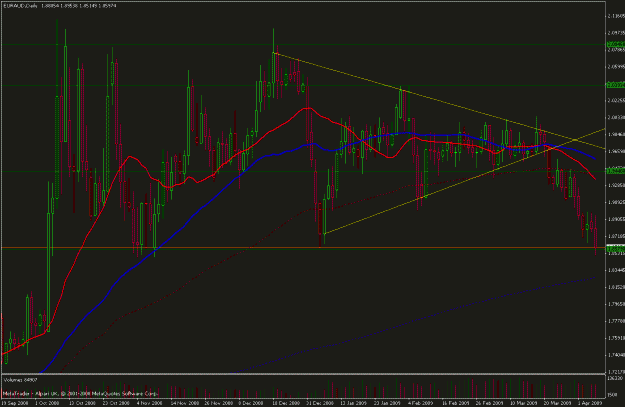625x407 pixels.
Task: Click the 31 Dec 2008 date label
Action: point(321,403)
